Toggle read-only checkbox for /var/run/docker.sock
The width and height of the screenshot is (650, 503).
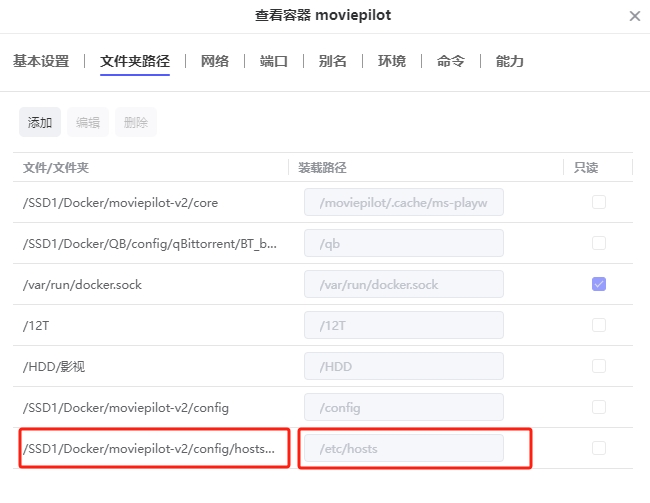599,284
